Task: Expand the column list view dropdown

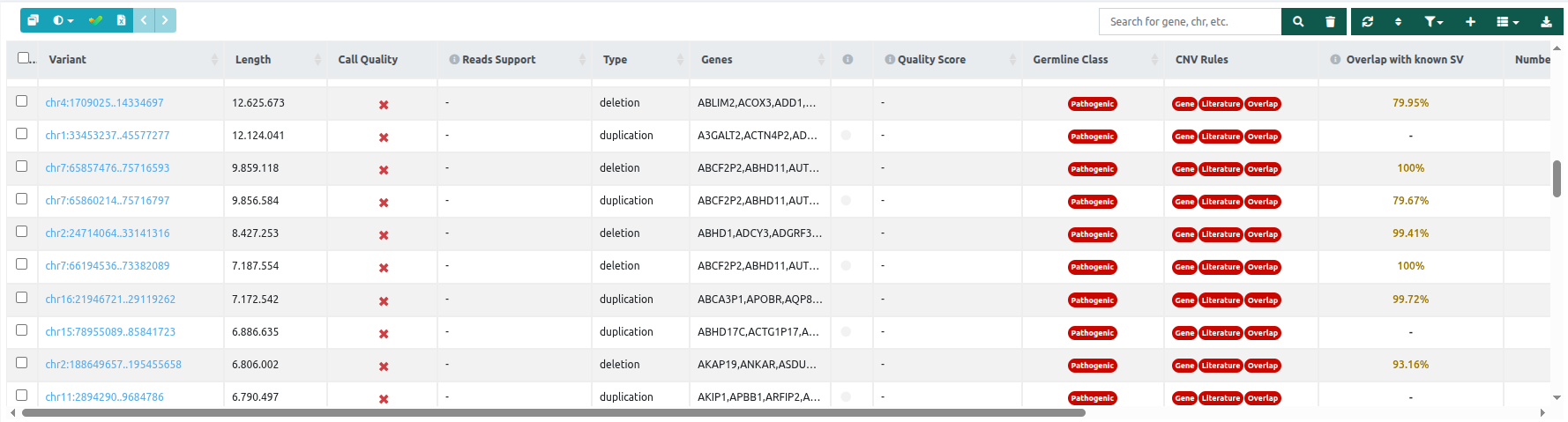Action: coord(1507,22)
